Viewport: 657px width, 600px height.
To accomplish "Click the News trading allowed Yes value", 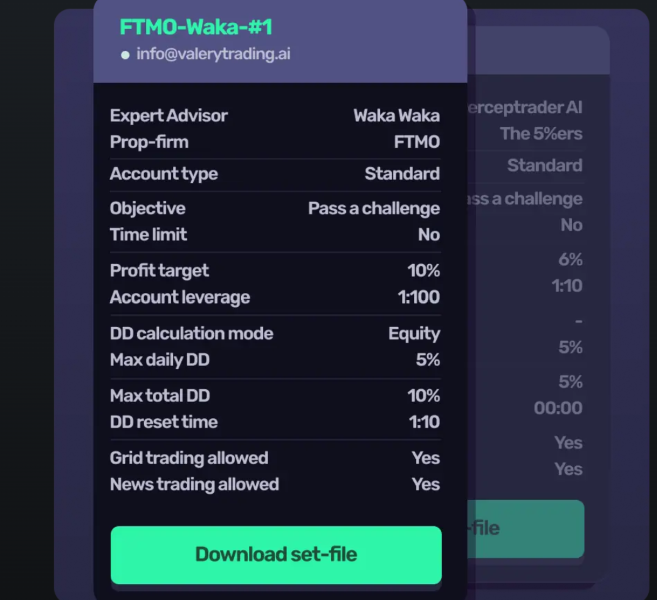I will click(x=425, y=484).
